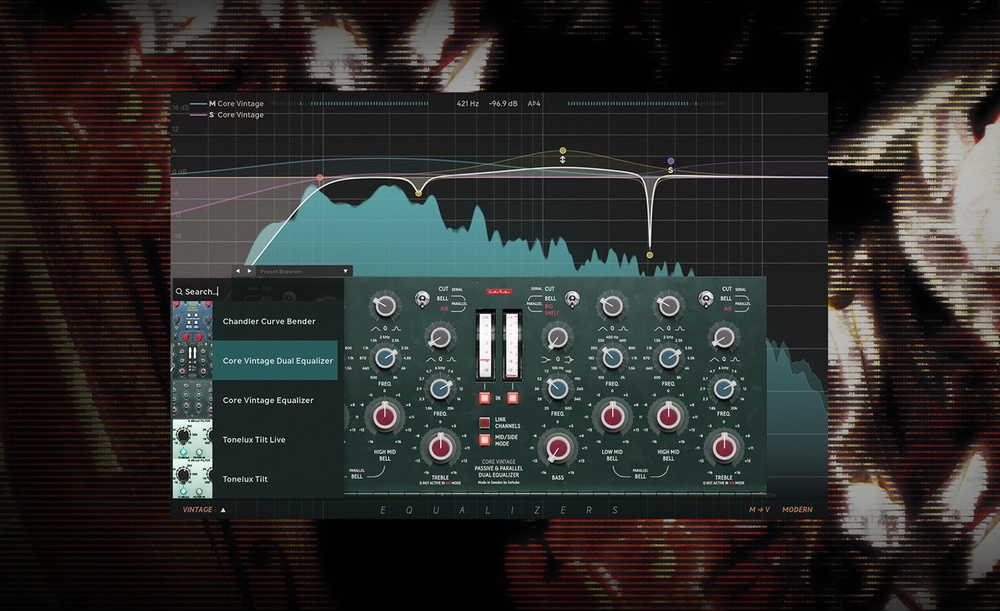The height and width of the screenshot is (611, 1000).
Task: Click the left VU meter
Action: 485,345
